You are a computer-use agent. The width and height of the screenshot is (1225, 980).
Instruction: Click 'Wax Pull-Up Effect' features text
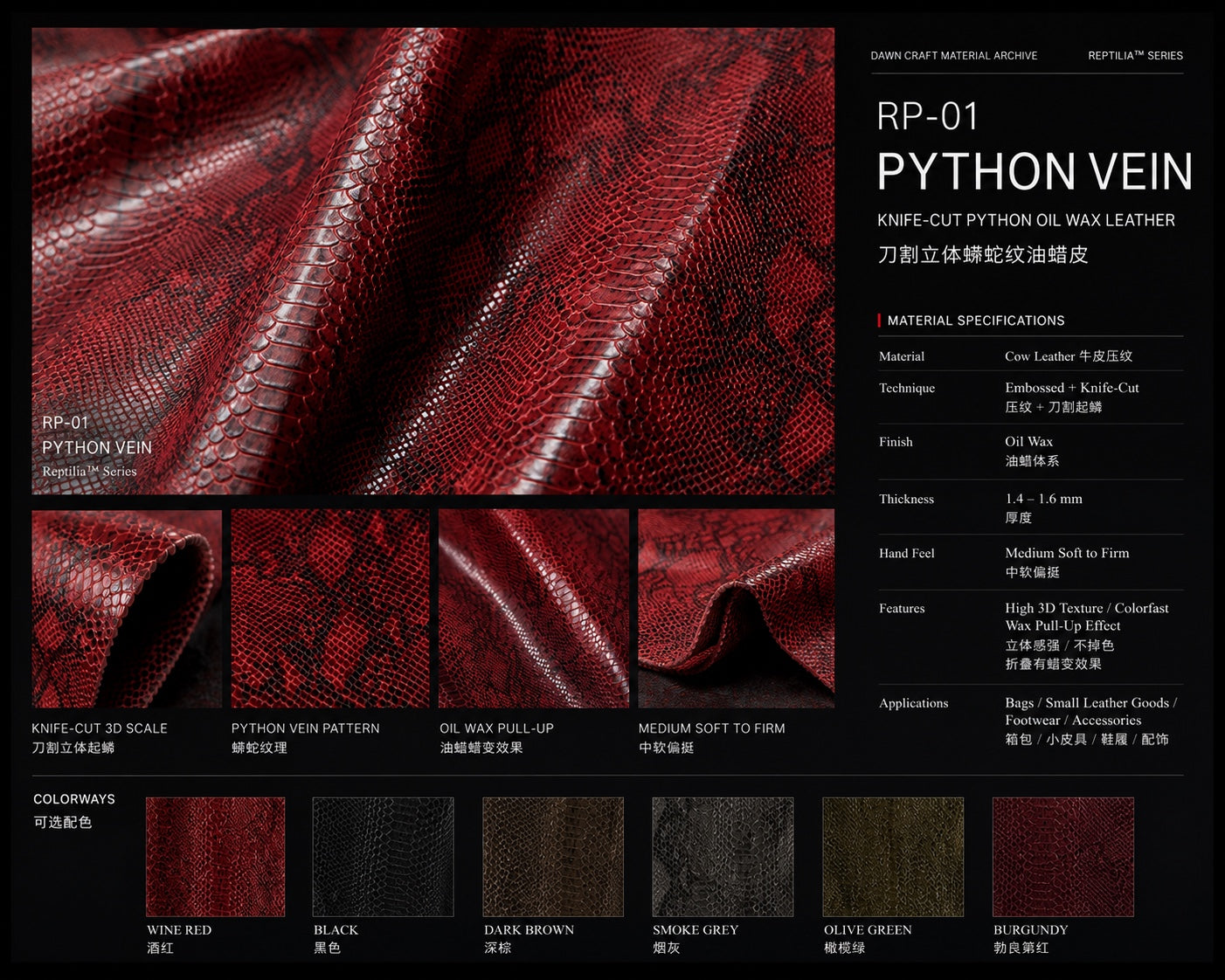click(1062, 625)
